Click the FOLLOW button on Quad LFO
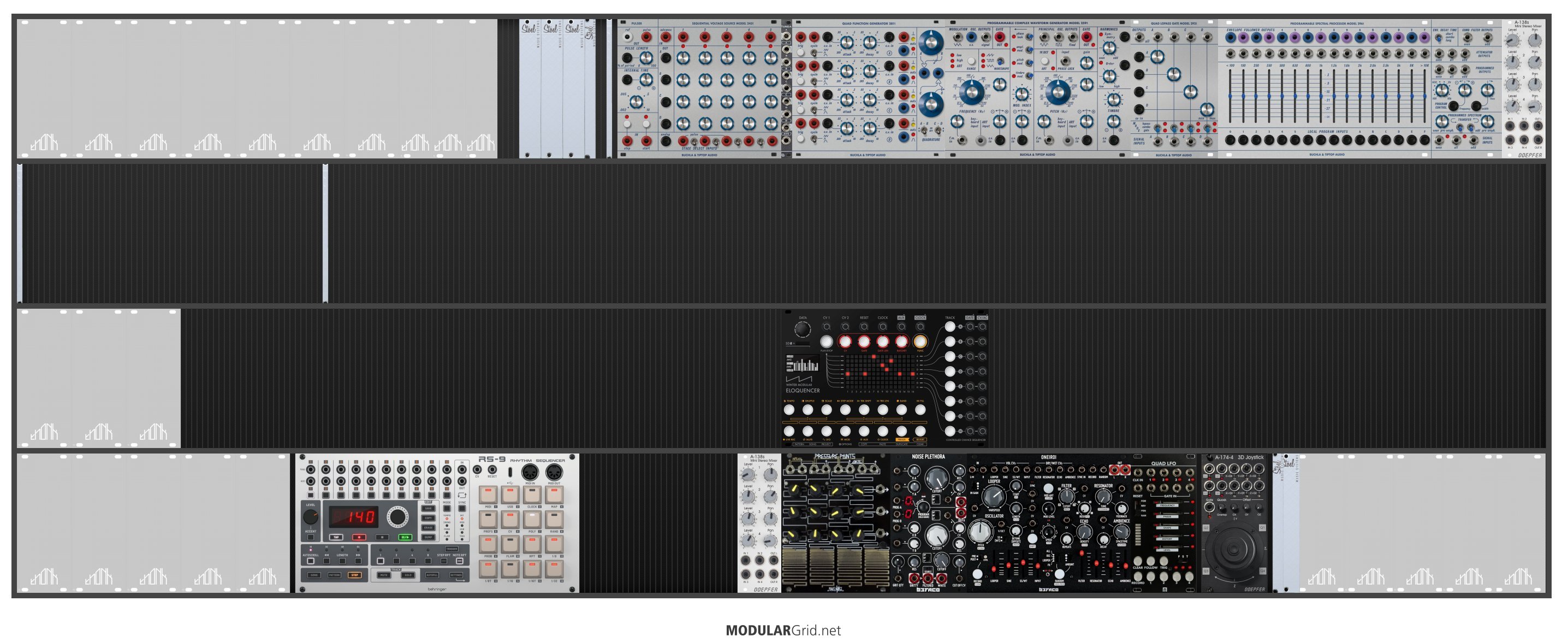 pyautogui.click(x=1150, y=560)
